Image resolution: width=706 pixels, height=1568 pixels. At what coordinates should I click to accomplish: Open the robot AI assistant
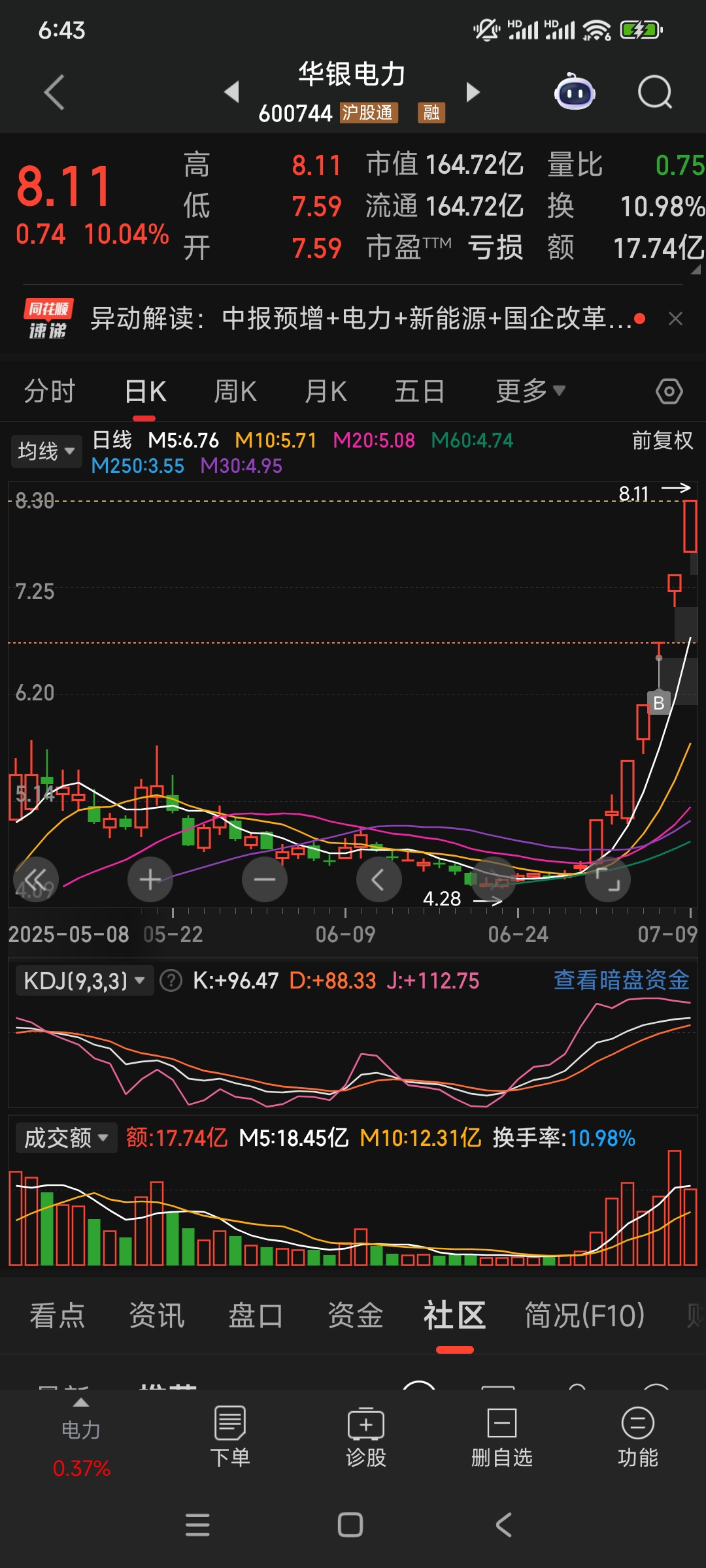coord(575,92)
